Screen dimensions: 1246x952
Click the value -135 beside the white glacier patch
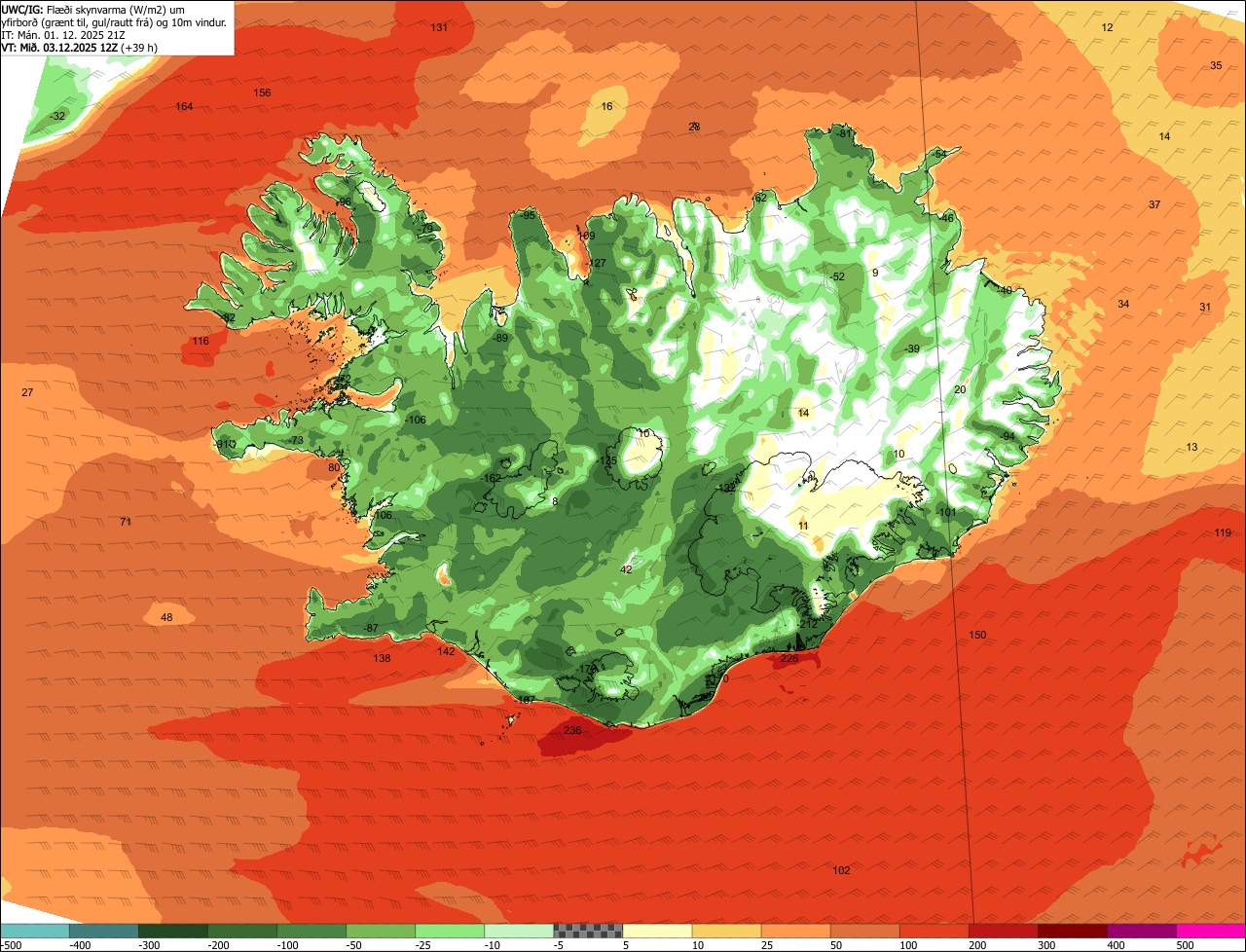606,460
